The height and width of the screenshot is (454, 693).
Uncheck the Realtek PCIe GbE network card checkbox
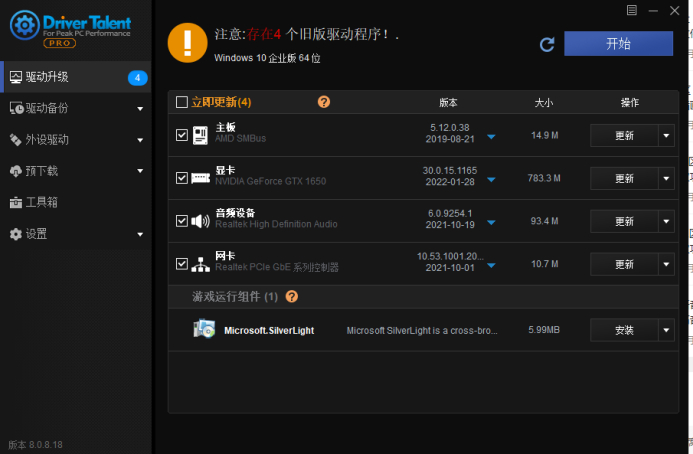(182, 264)
